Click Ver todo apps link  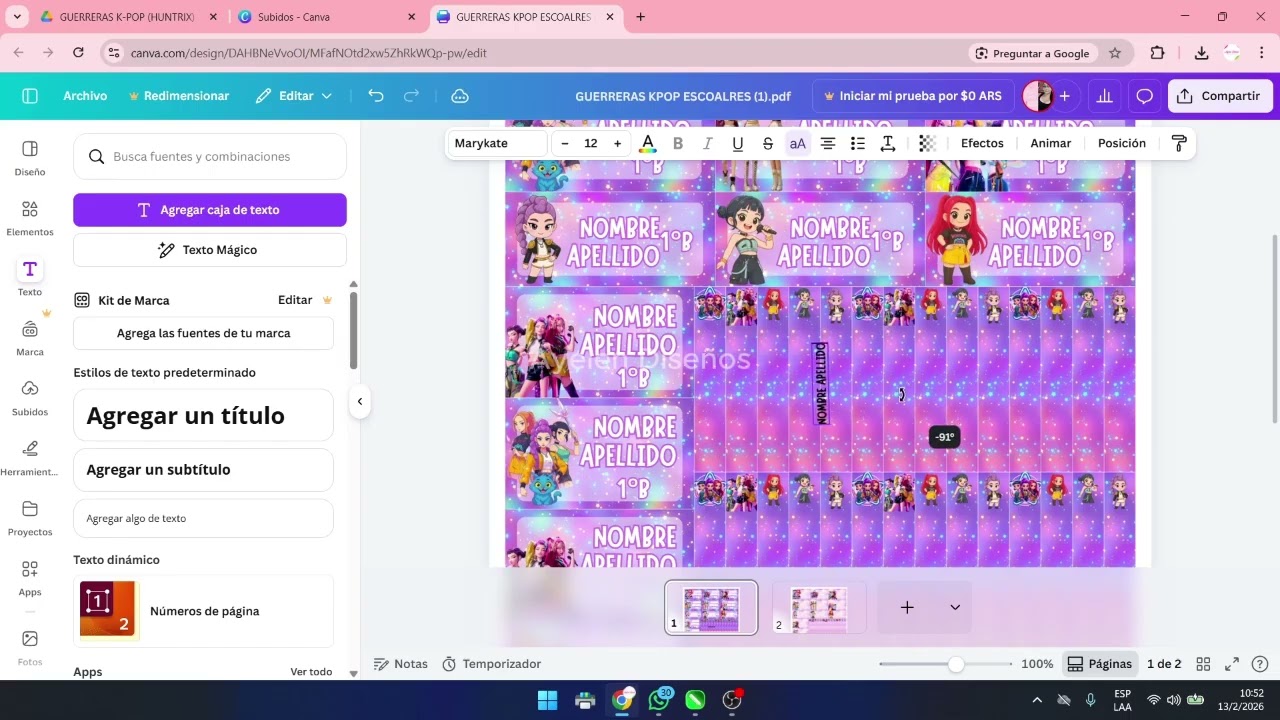(311, 672)
